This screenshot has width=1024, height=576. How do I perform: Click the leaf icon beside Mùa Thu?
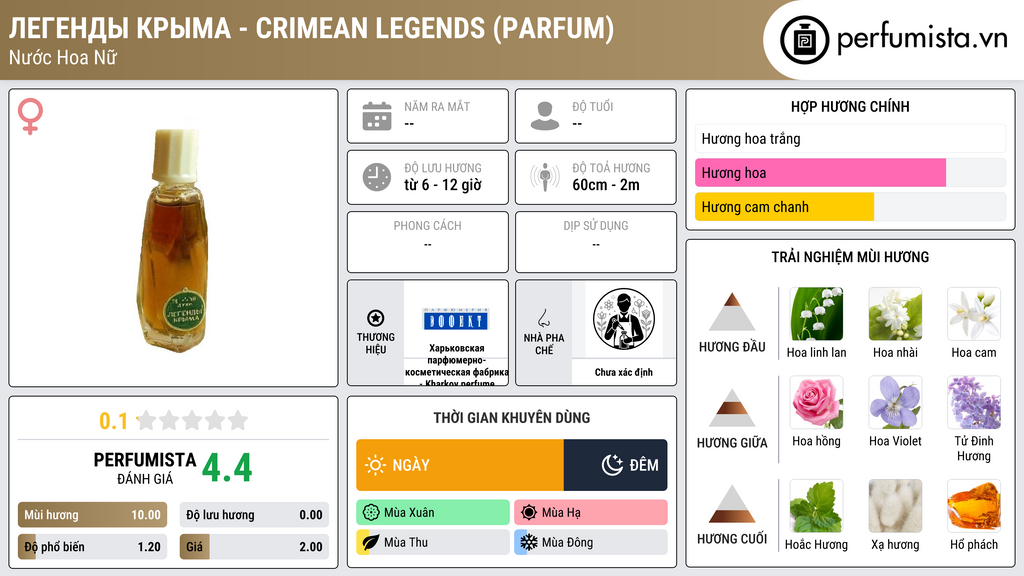pos(371,542)
